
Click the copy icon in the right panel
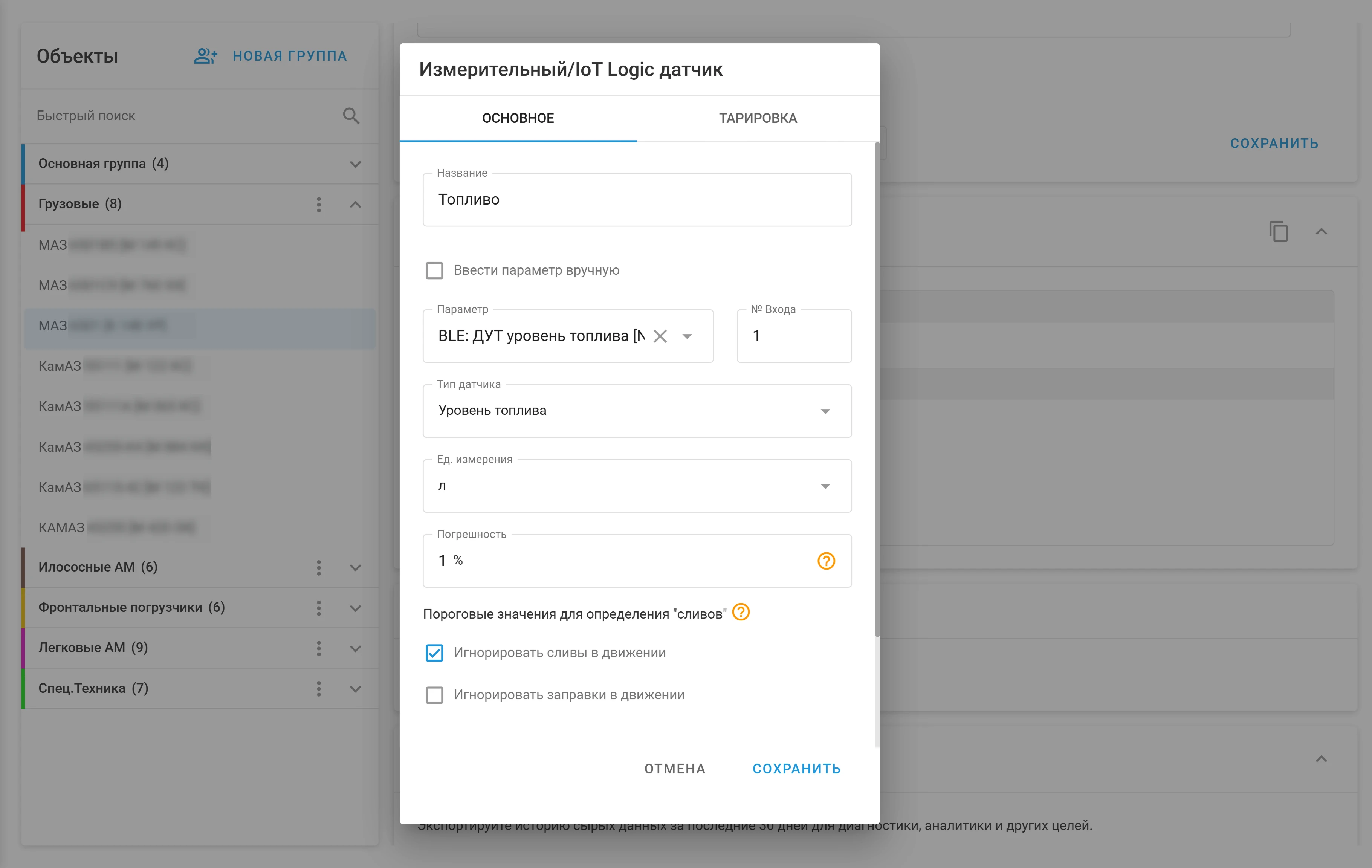click(1278, 231)
